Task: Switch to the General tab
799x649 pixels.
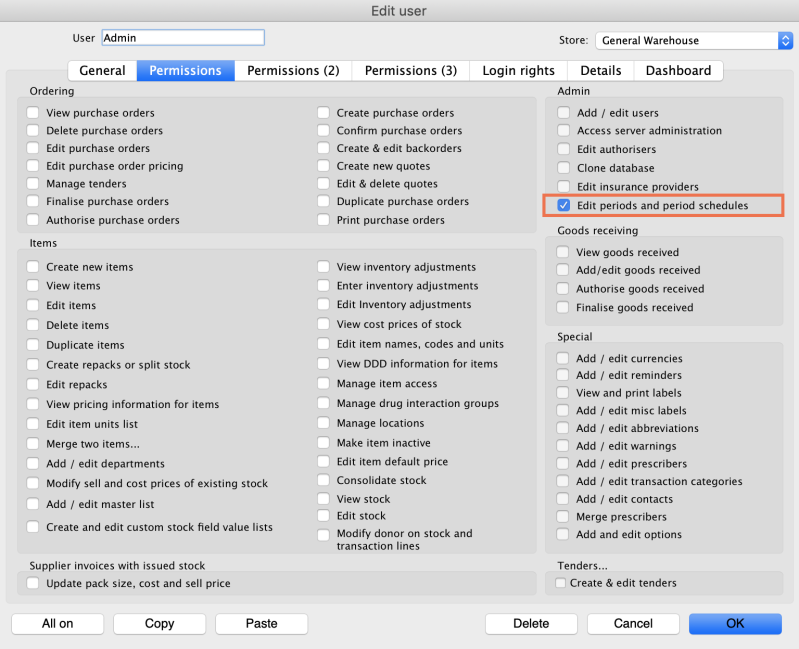Action: pos(102,71)
